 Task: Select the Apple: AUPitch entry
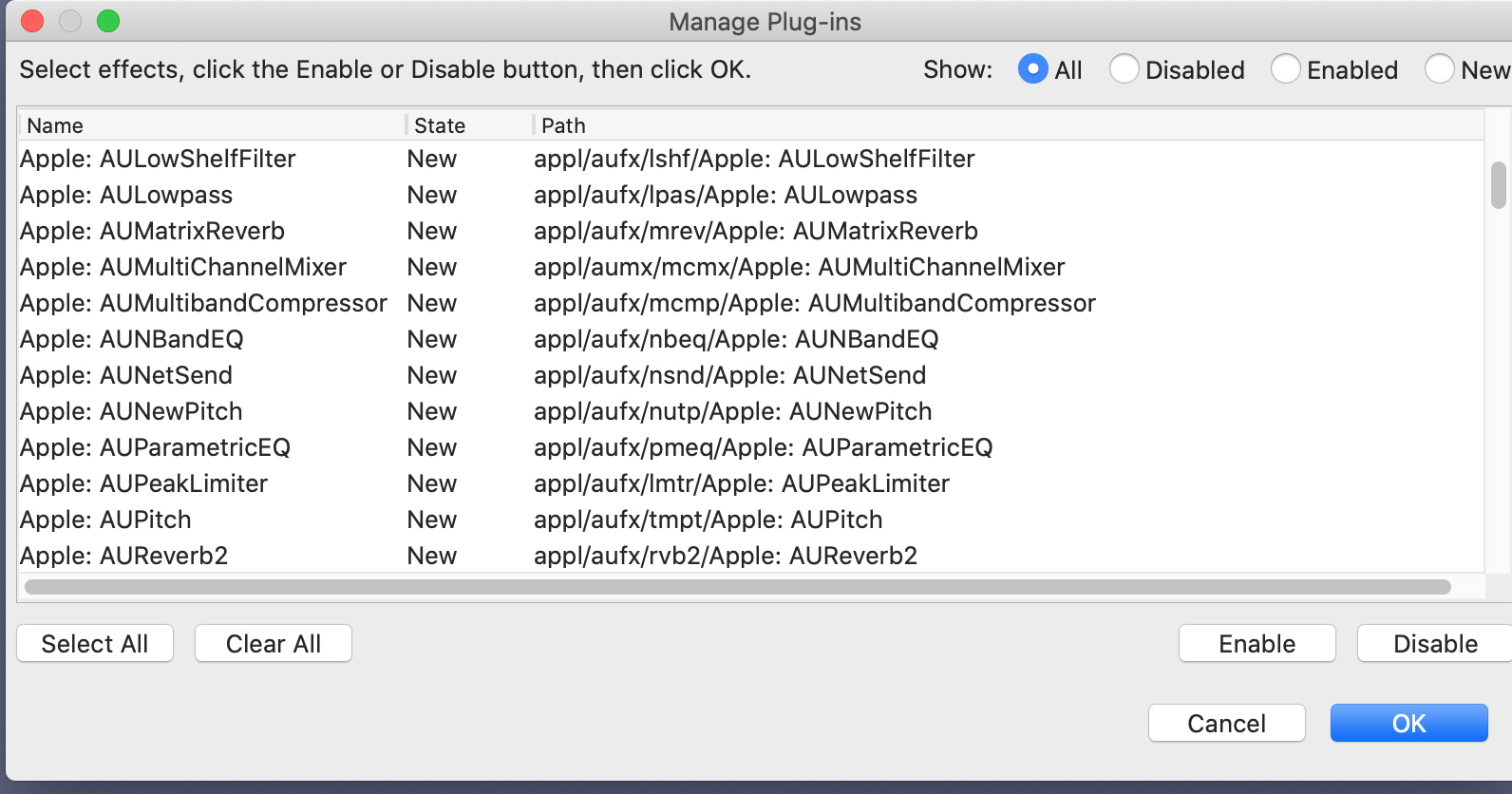(750, 520)
